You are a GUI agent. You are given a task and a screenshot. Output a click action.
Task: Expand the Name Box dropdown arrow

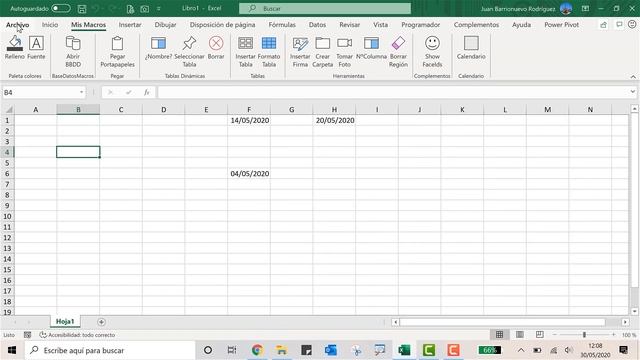coord(82,93)
